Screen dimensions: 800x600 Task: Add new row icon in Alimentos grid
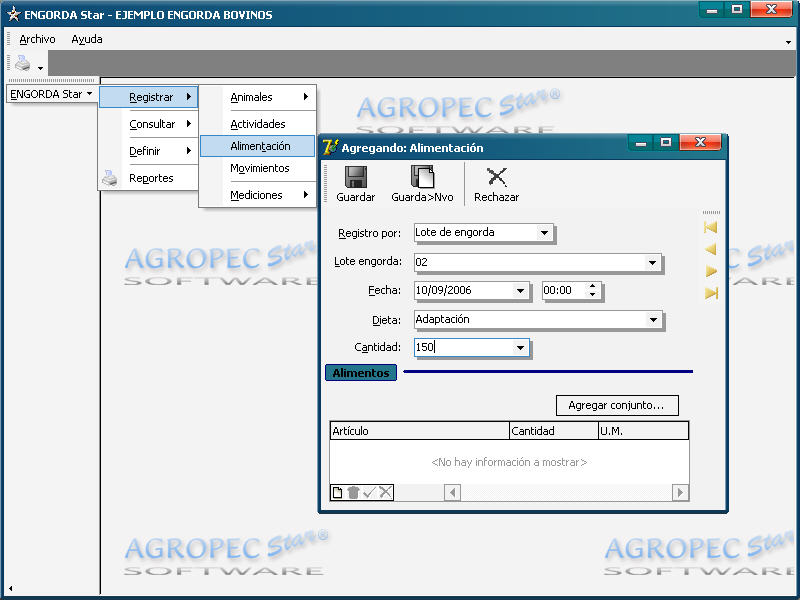click(x=337, y=492)
